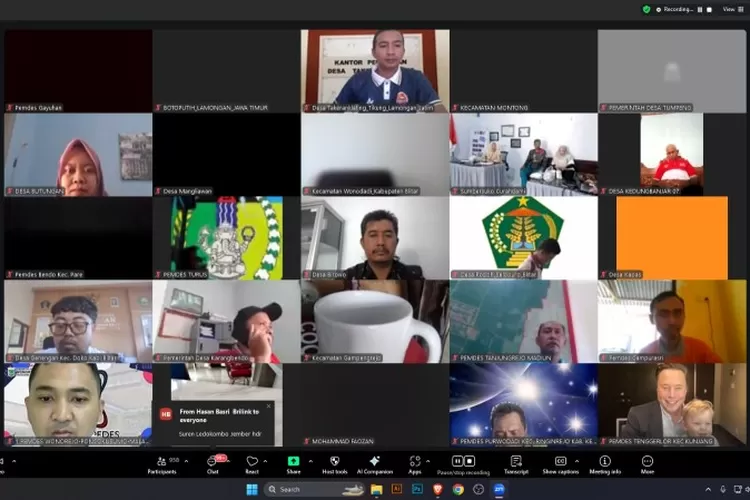Pause recording from the bottom toolbar
This screenshot has width=750, height=500.
point(457,461)
